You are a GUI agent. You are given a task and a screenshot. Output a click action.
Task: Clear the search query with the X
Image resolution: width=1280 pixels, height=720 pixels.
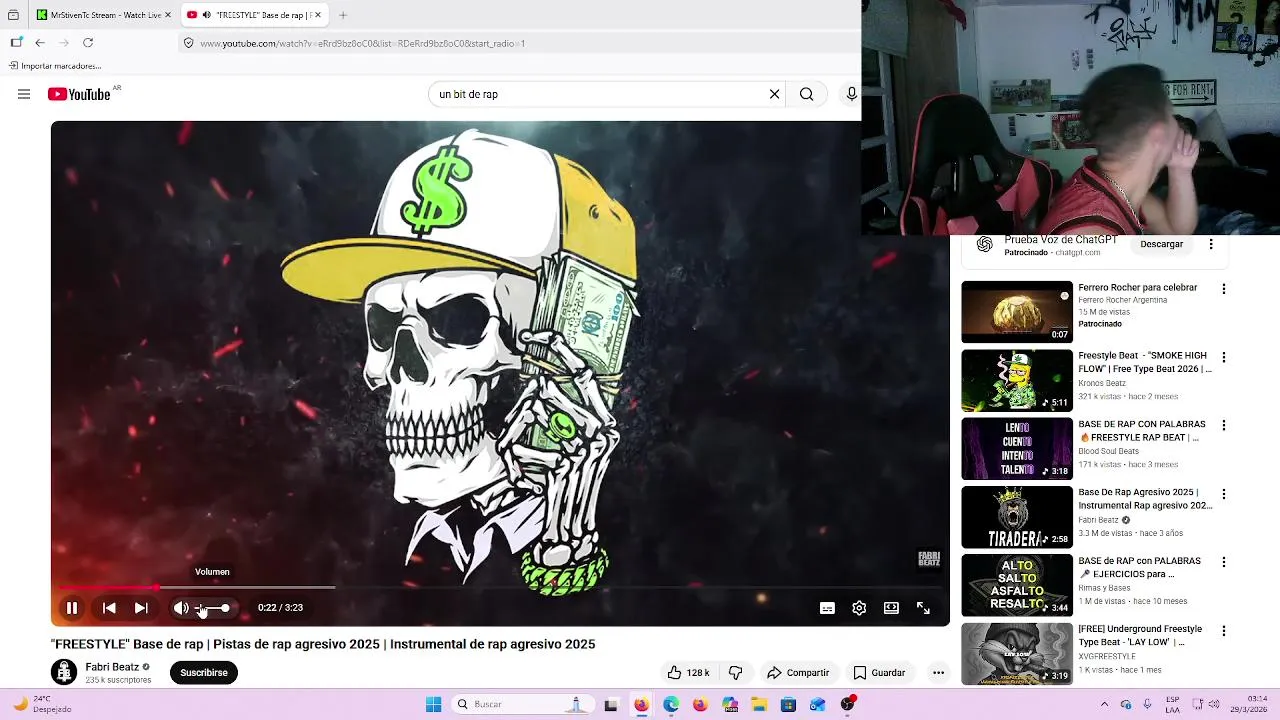[x=774, y=94]
